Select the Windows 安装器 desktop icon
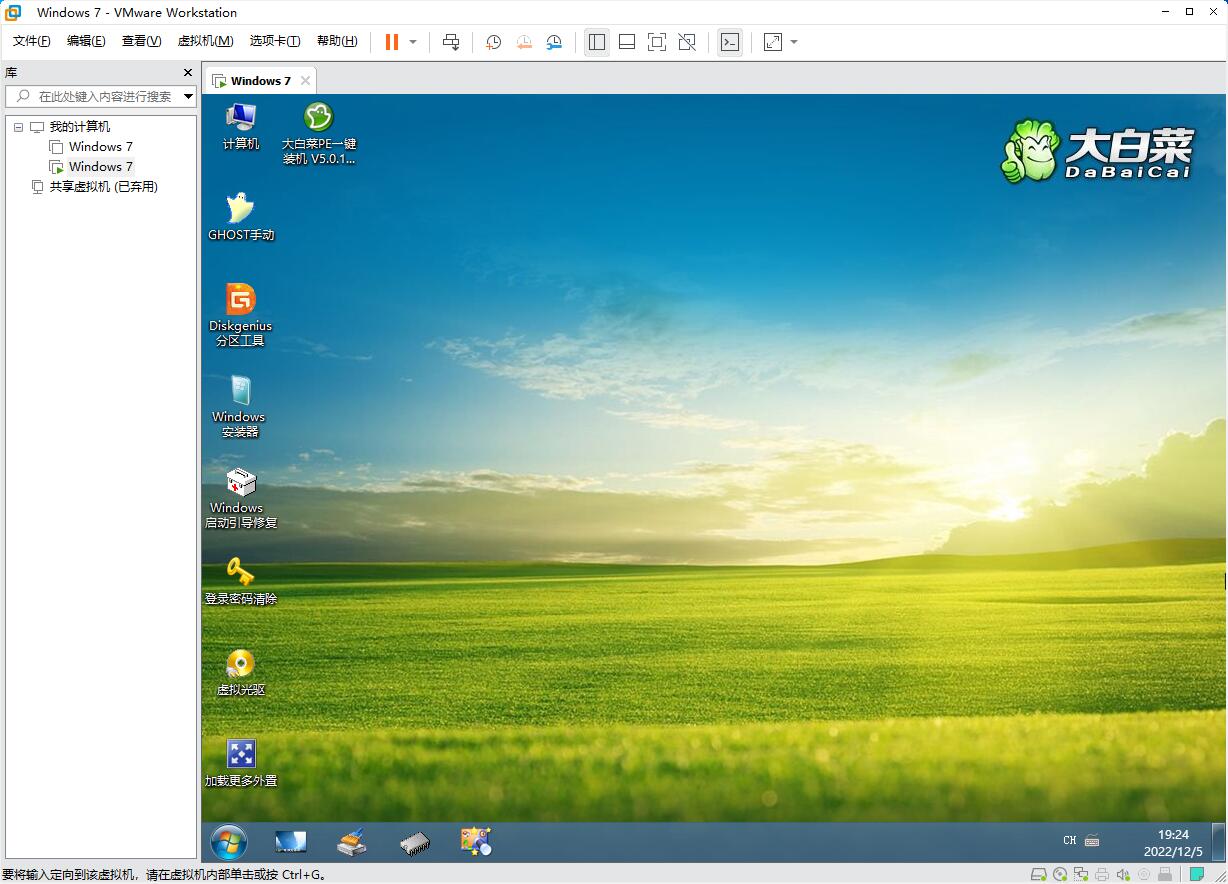 (240, 406)
